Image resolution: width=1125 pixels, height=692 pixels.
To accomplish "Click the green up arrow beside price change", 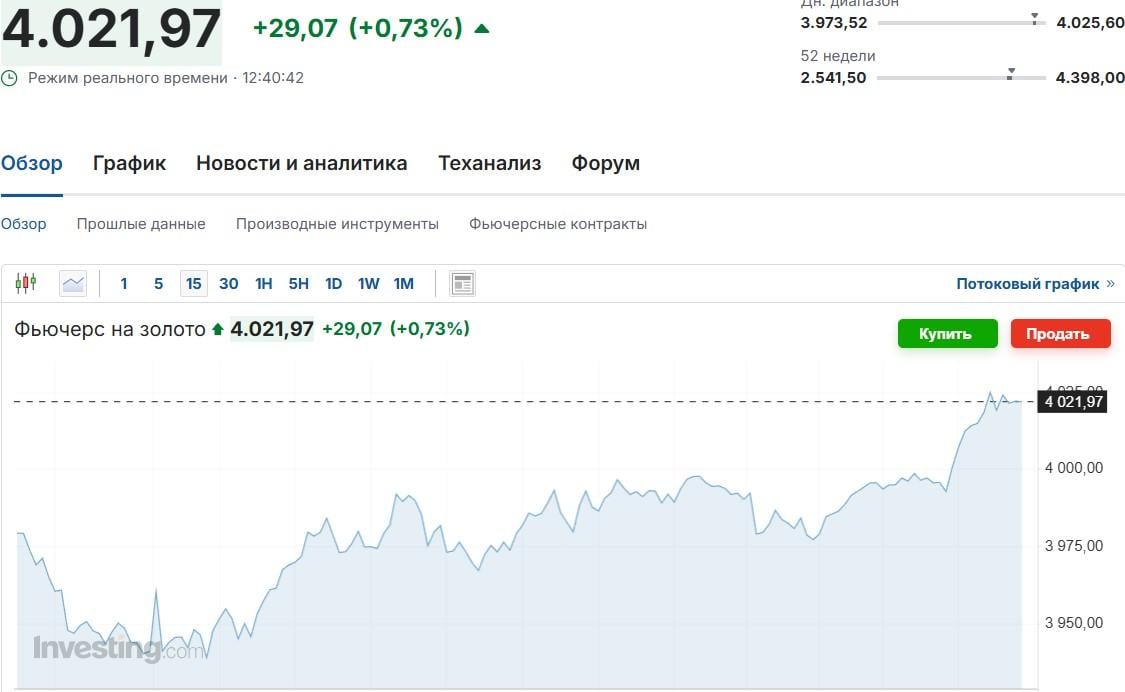I will click(481, 29).
